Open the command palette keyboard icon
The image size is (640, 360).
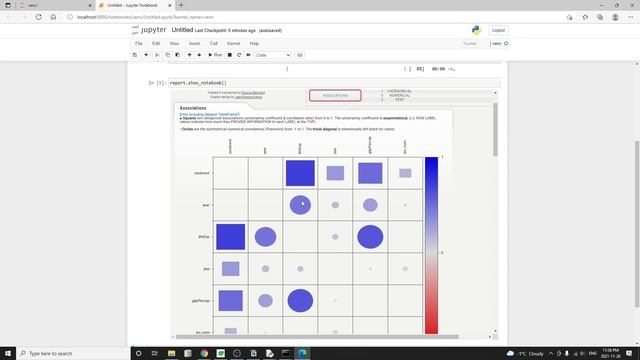[300, 55]
